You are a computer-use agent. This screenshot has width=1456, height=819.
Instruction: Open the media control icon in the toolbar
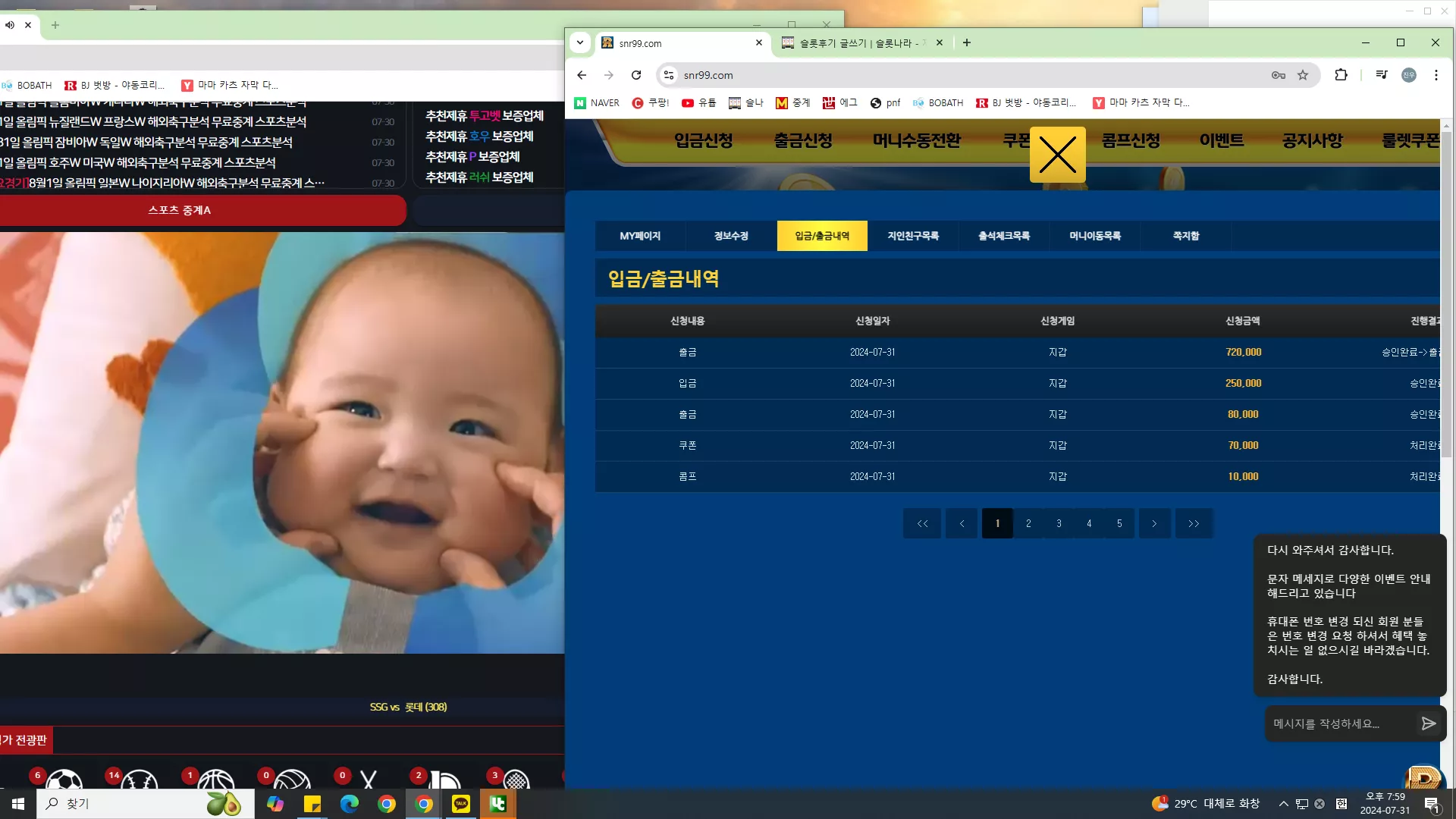(x=1382, y=75)
